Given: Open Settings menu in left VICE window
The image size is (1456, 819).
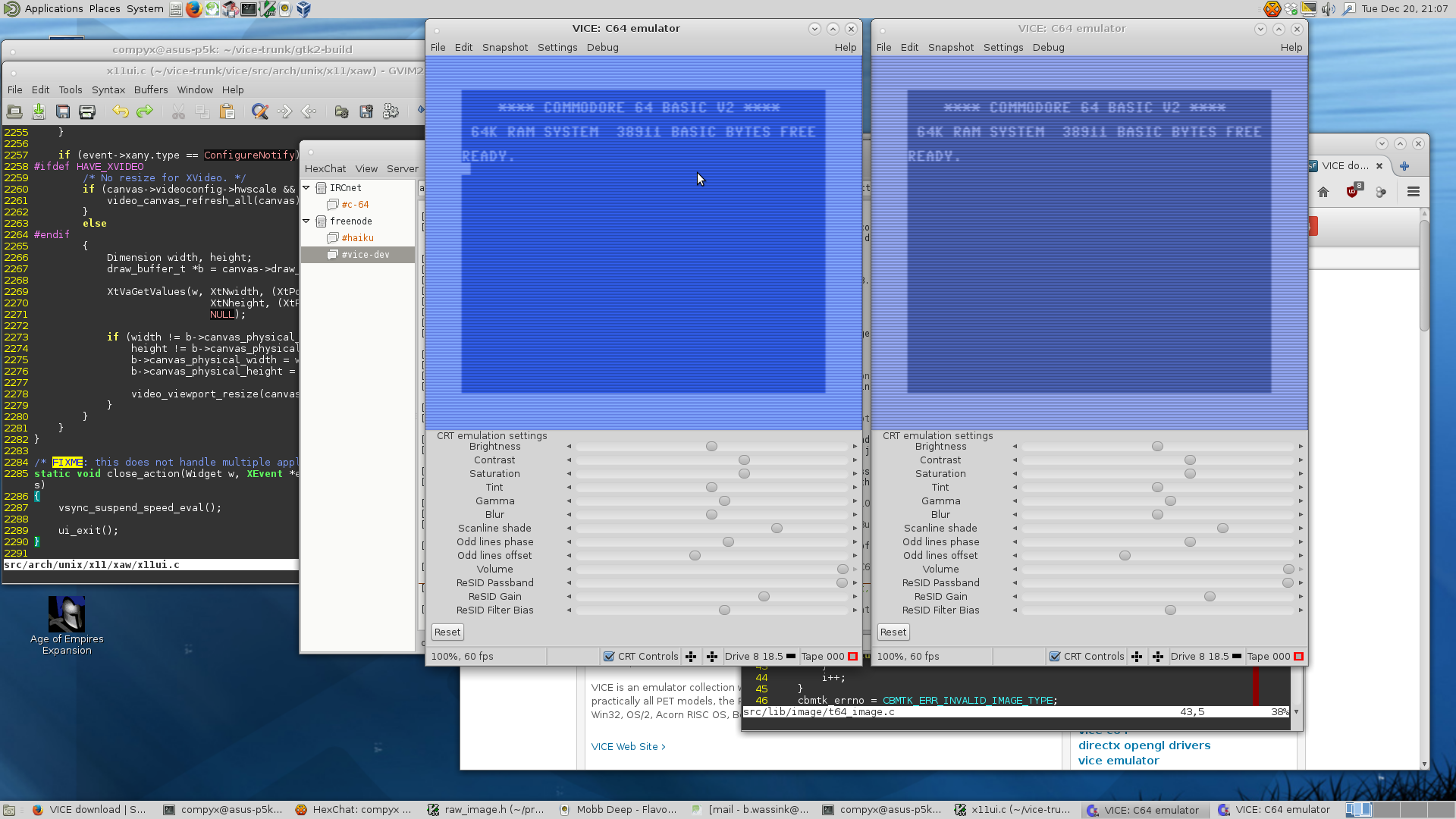Looking at the screenshot, I should [557, 47].
